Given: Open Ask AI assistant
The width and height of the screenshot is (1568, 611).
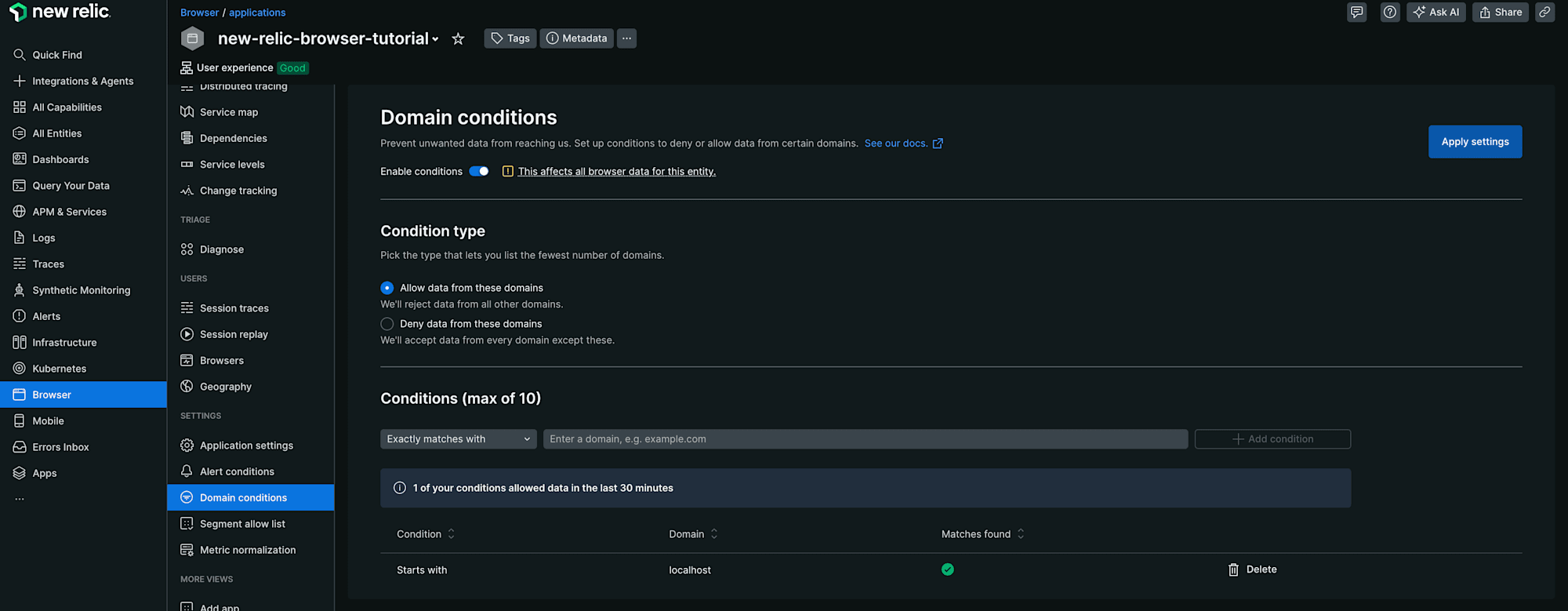Looking at the screenshot, I should coord(1436,12).
